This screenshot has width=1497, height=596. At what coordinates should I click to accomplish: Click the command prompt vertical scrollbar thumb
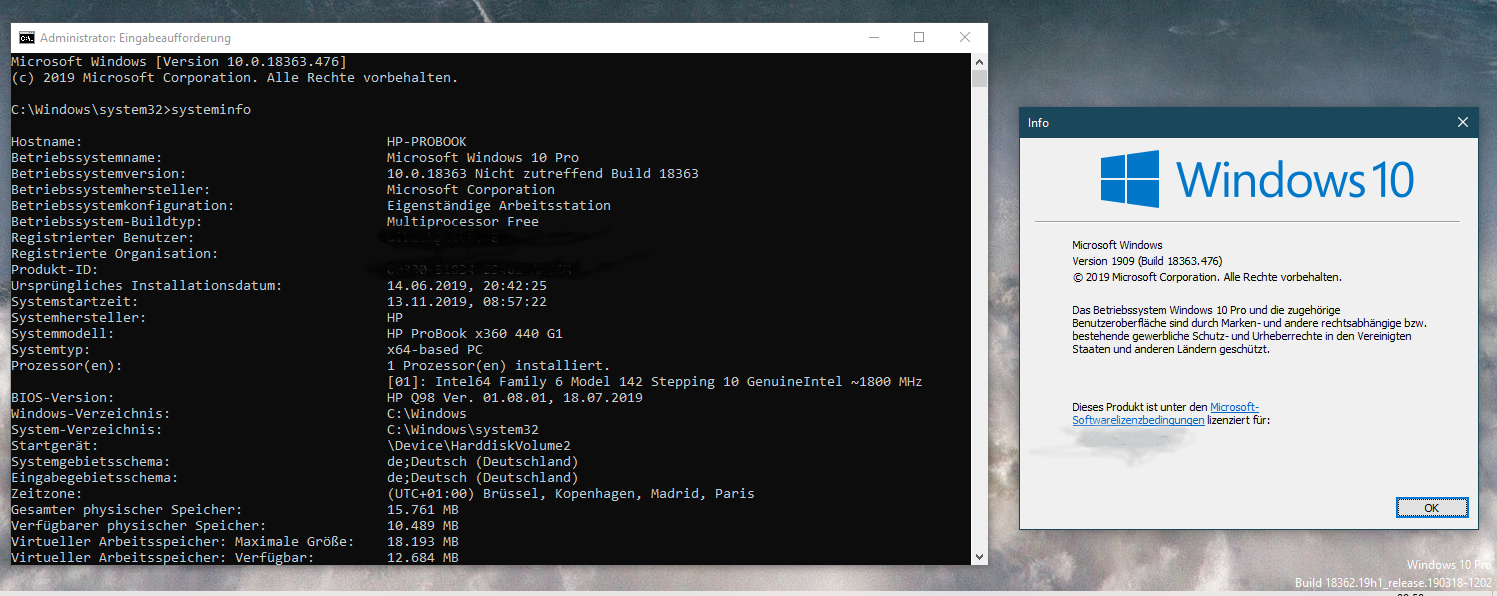tap(980, 79)
